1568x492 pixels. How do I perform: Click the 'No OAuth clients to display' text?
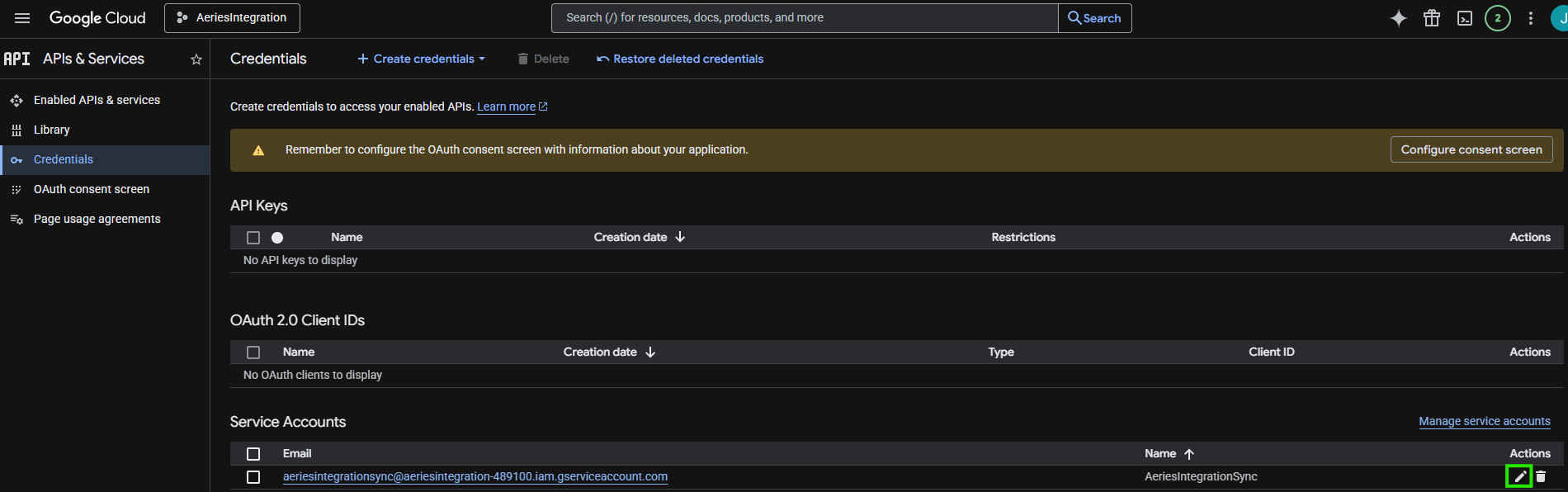pos(313,375)
